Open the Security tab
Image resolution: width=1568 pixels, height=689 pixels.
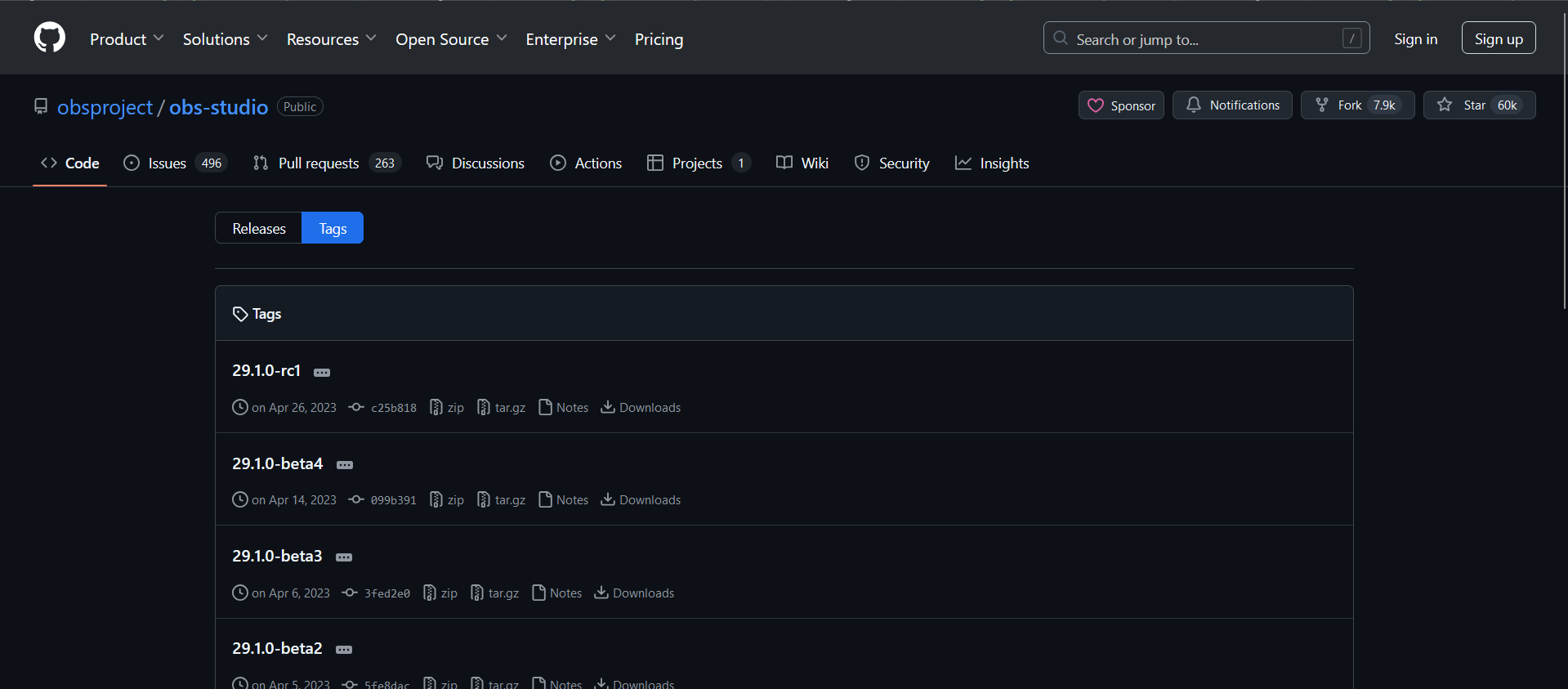coord(891,163)
